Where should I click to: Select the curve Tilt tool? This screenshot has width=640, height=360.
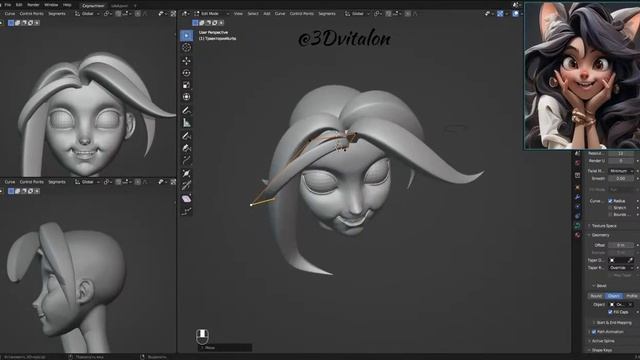(x=187, y=186)
